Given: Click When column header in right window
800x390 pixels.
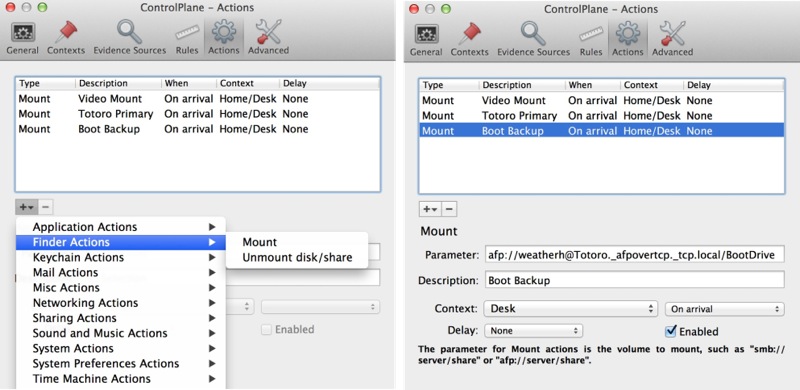Looking at the screenshot, I should [x=592, y=85].
